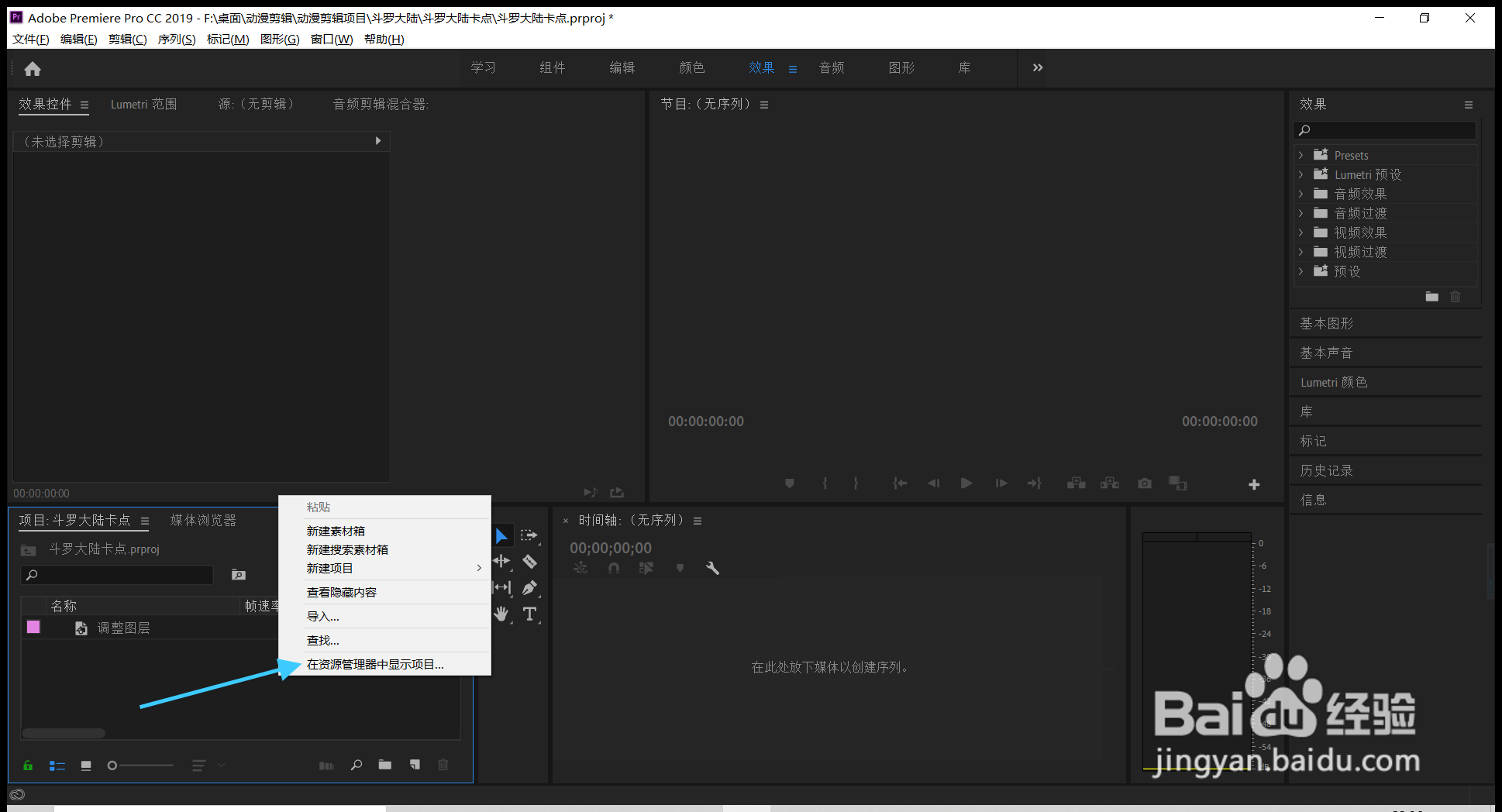Toggle audio-only playback in Effect Controls
Screen dimensions: 1502x812
(x=591, y=492)
